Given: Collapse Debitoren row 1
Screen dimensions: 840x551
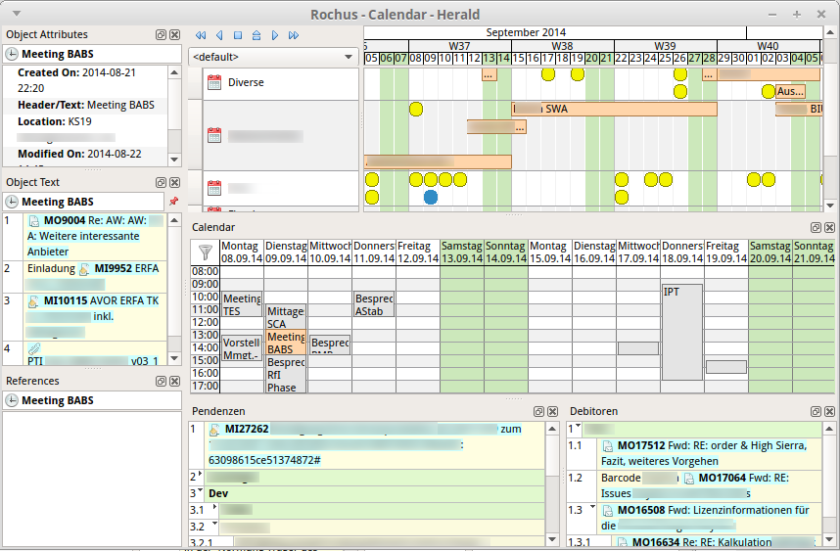Looking at the screenshot, I should (x=578, y=426).
